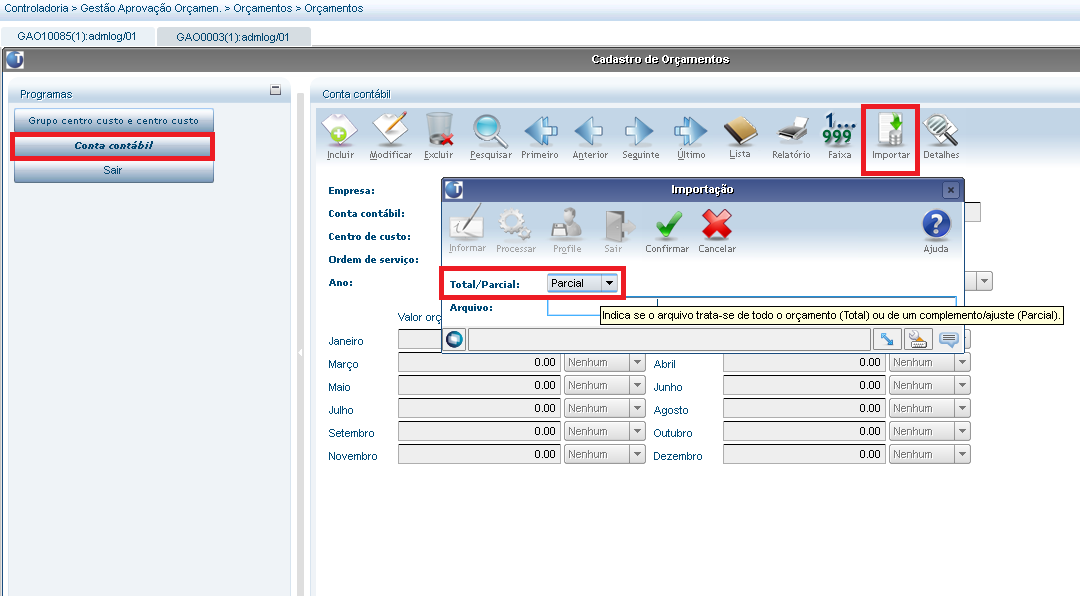Click Conta contábil program button
This screenshot has width=1080, height=596.
(114, 145)
